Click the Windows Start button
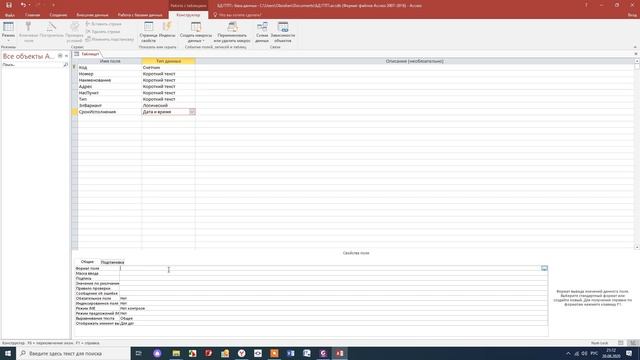The width and height of the screenshot is (640, 360). [8, 353]
